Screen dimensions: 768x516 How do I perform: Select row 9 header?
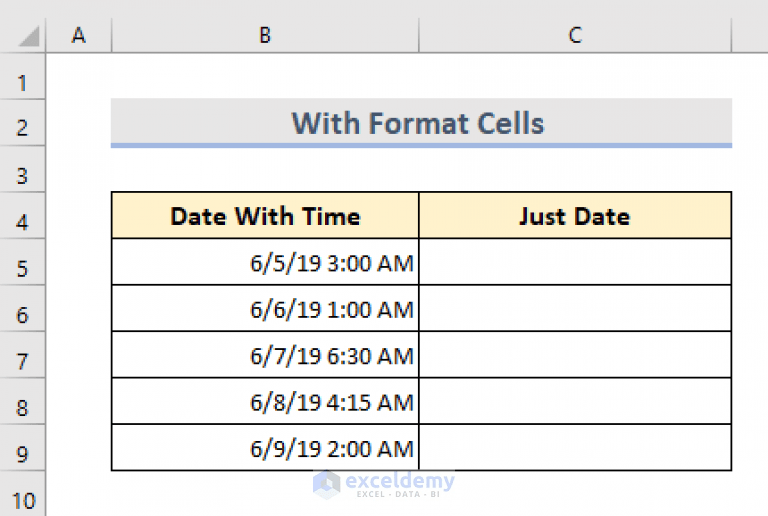[23, 448]
